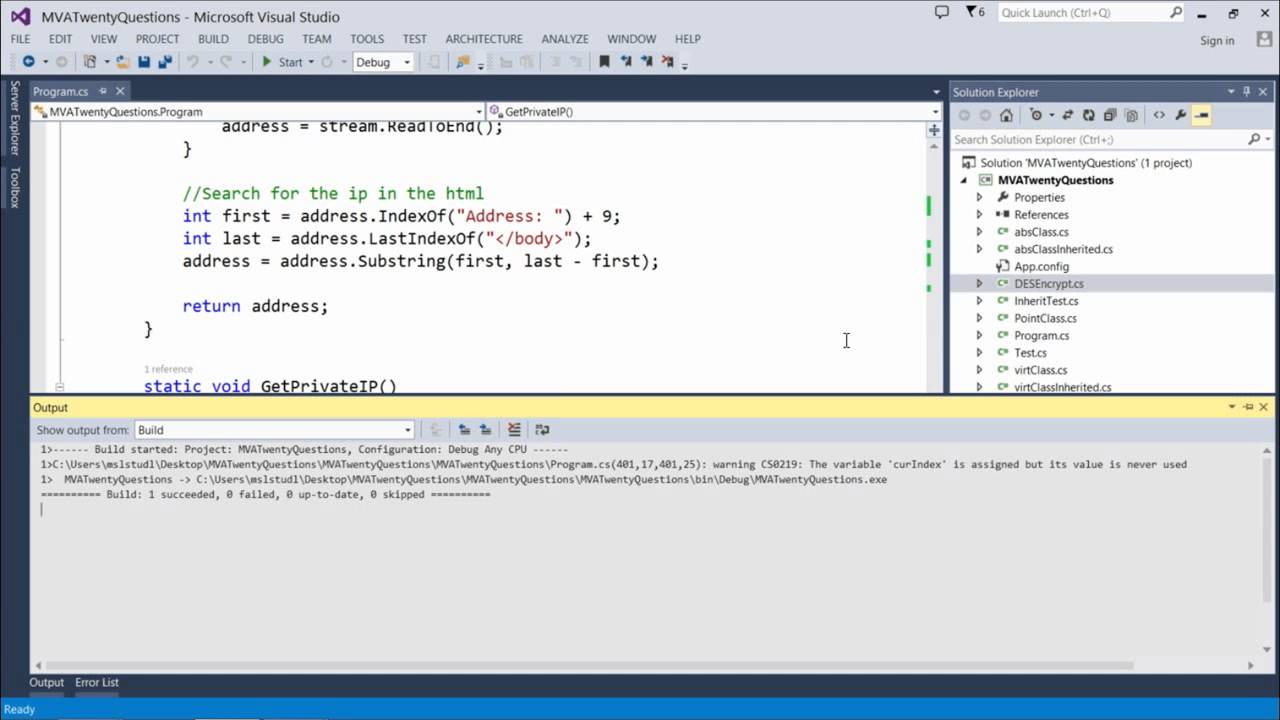The image size is (1280, 720).
Task: Expand the References node
Action: (x=979, y=215)
